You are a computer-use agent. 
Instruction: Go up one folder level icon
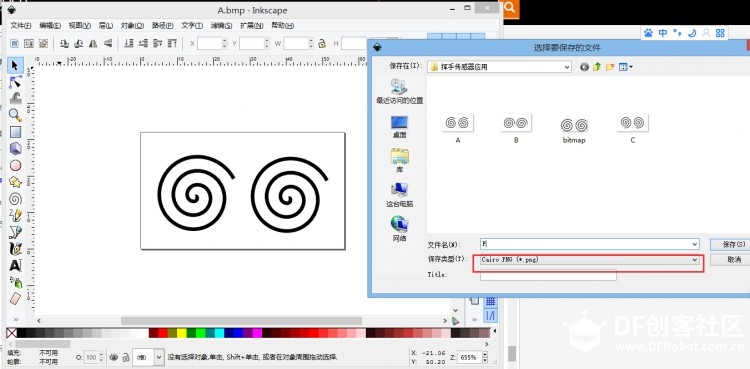(597, 67)
